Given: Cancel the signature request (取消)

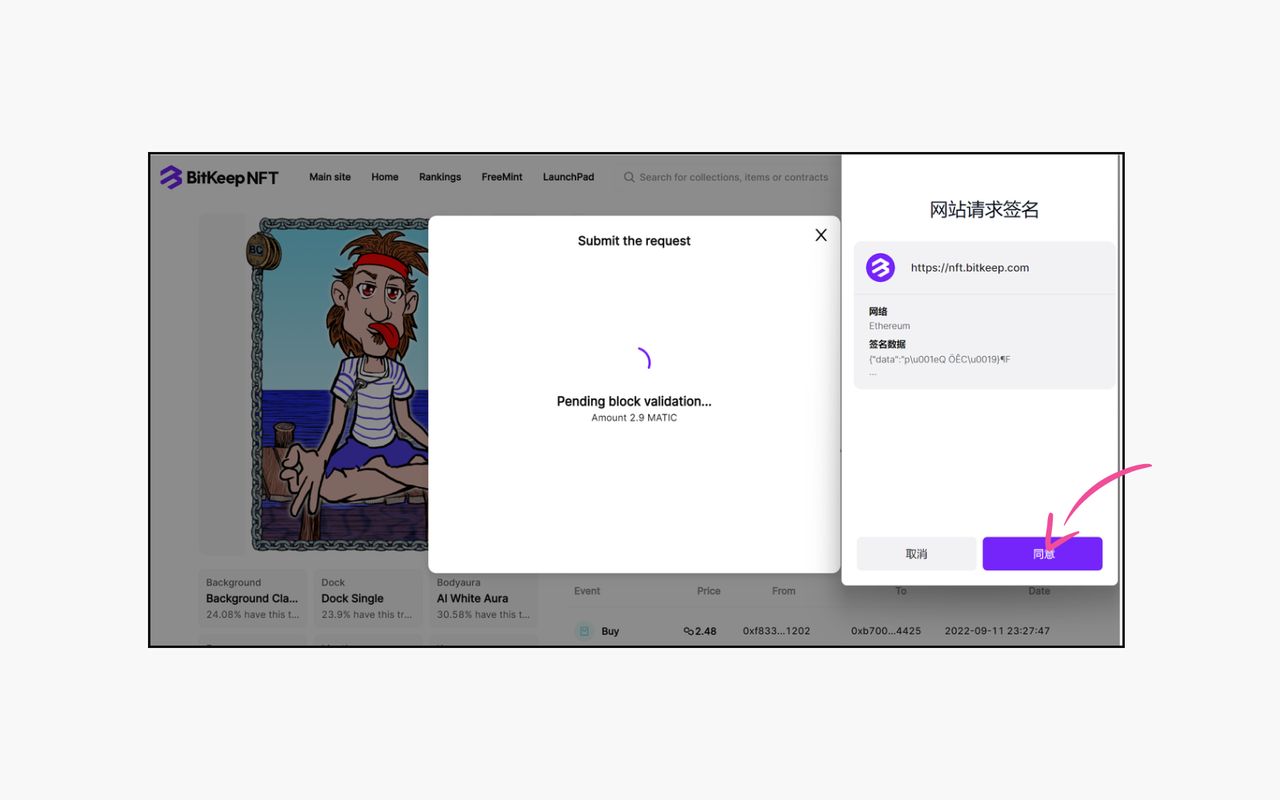Looking at the screenshot, I should tap(917, 554).
